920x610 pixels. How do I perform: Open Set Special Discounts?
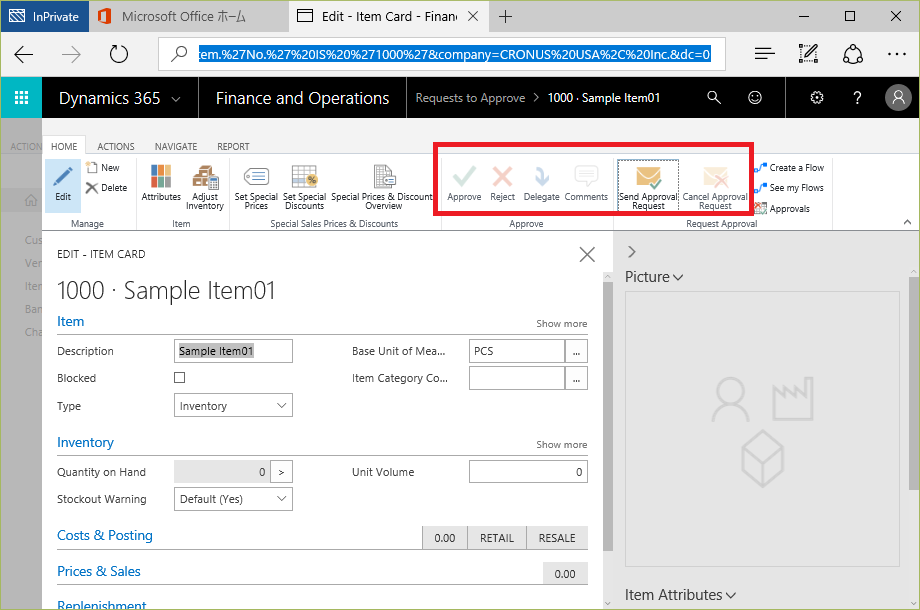click(x=305, y=187)
